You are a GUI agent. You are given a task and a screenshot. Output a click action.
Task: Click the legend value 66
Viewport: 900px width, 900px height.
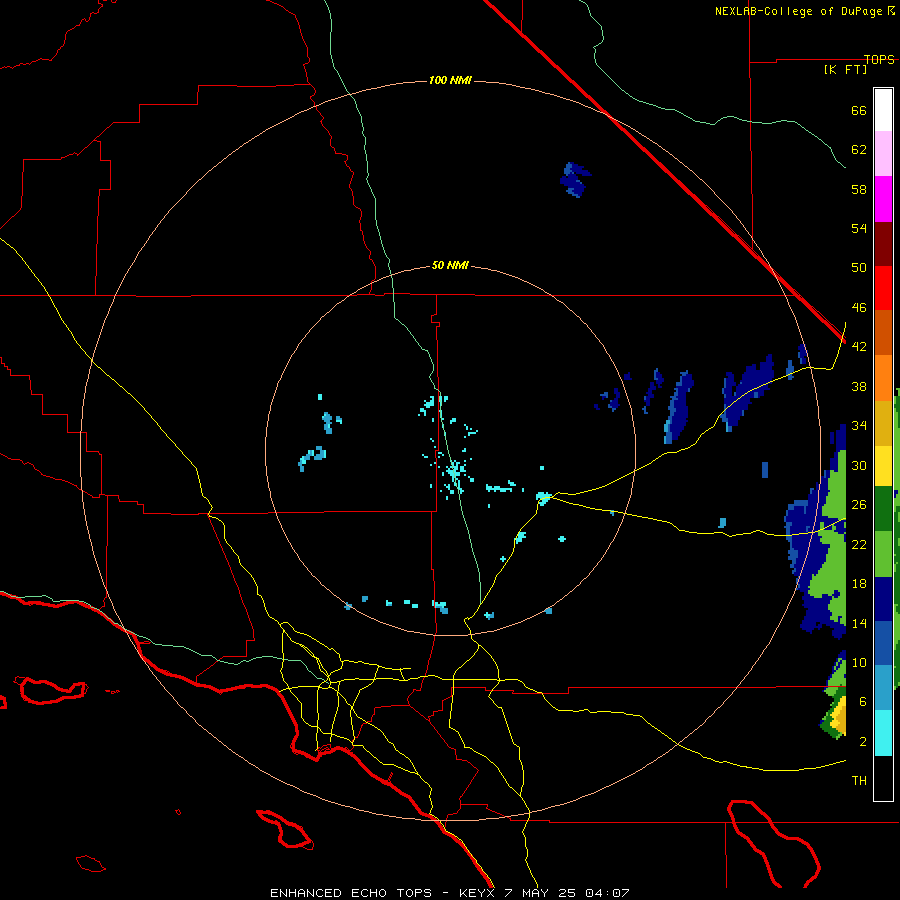click(859, 110)
